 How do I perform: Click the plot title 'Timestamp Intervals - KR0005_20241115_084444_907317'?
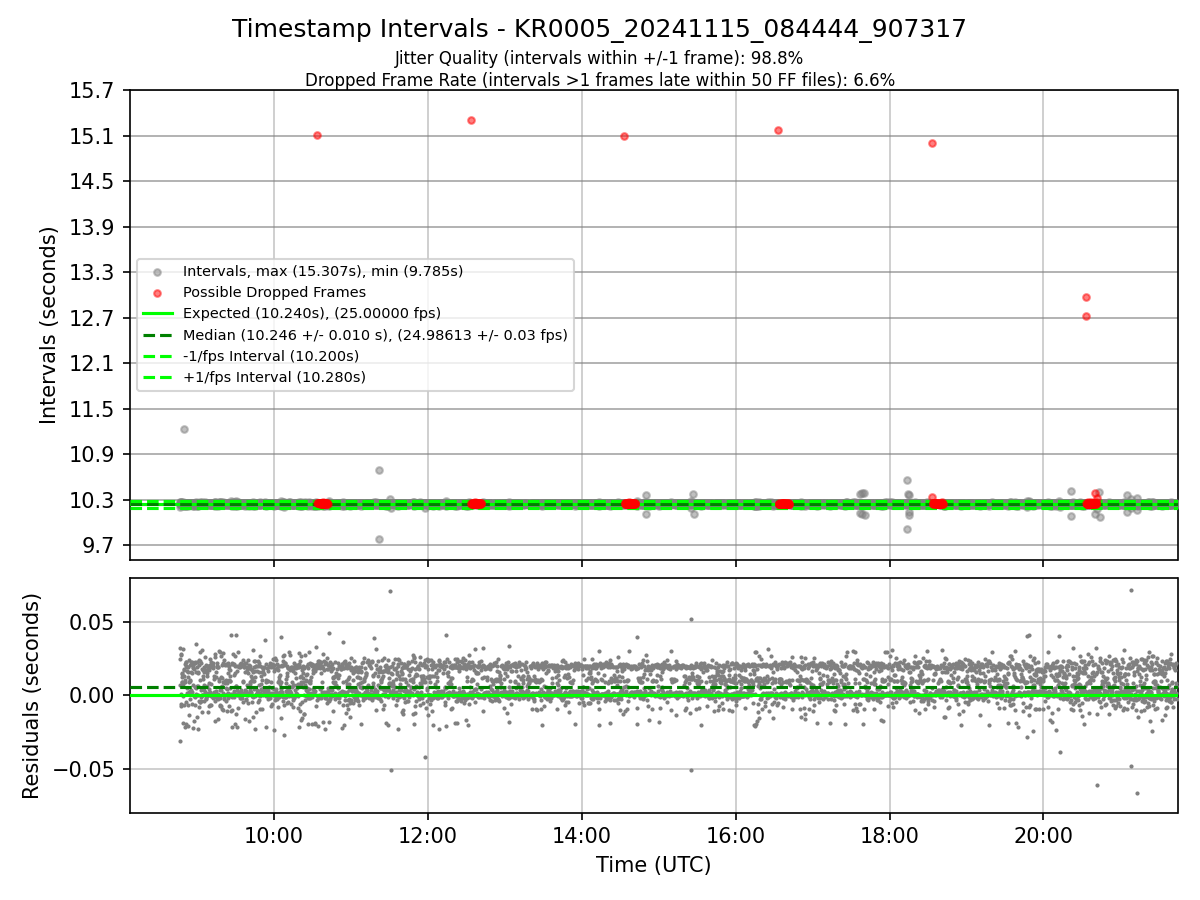coord(599,29)
